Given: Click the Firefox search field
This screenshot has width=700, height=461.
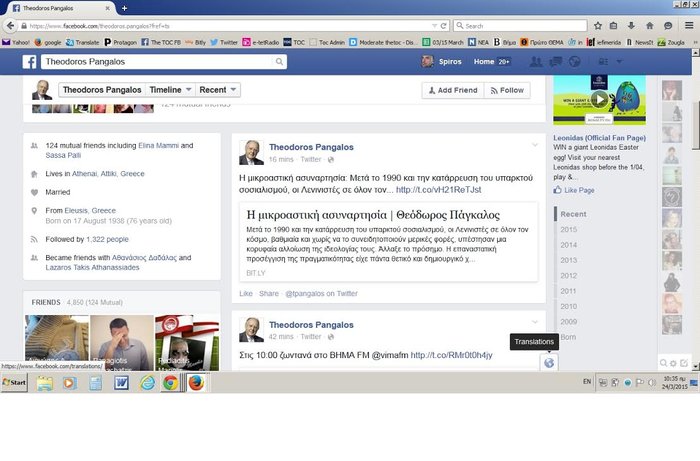Looking at the screenshot, I should point(520,26).
